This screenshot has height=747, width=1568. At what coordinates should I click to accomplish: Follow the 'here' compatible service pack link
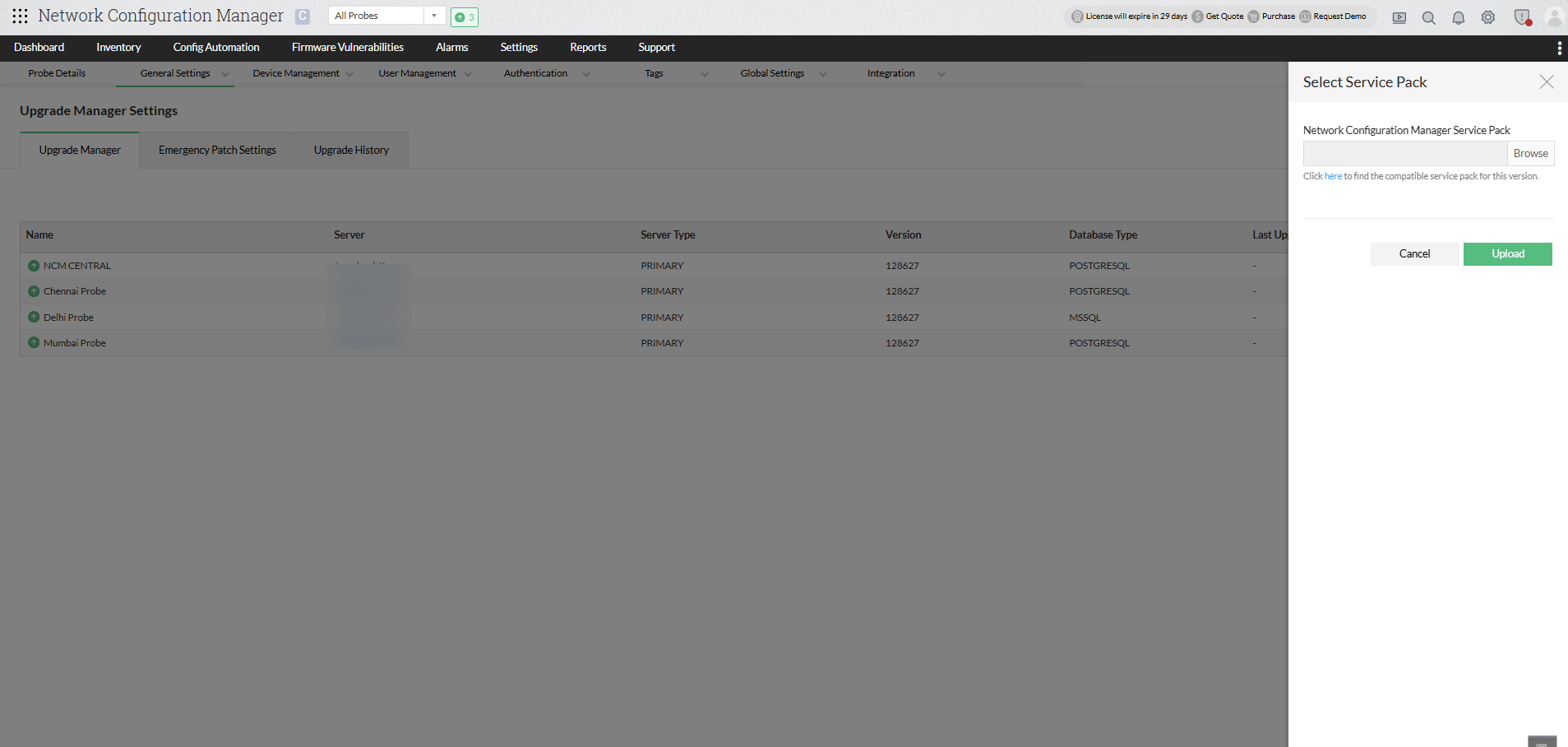click(1333, 176)
